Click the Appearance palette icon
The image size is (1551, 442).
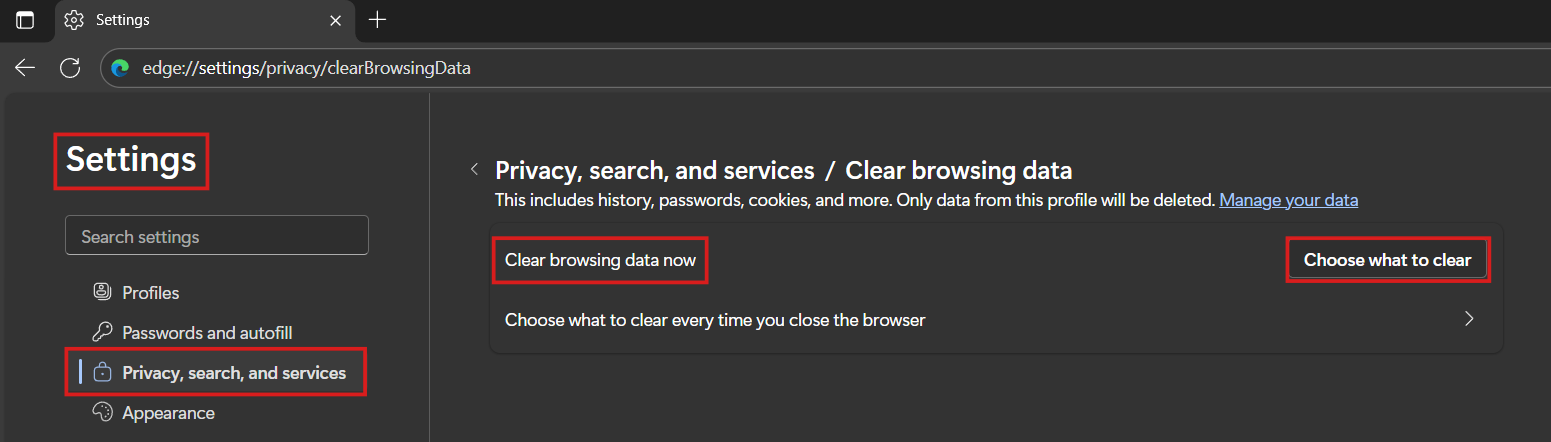click(x=102, y=413)
